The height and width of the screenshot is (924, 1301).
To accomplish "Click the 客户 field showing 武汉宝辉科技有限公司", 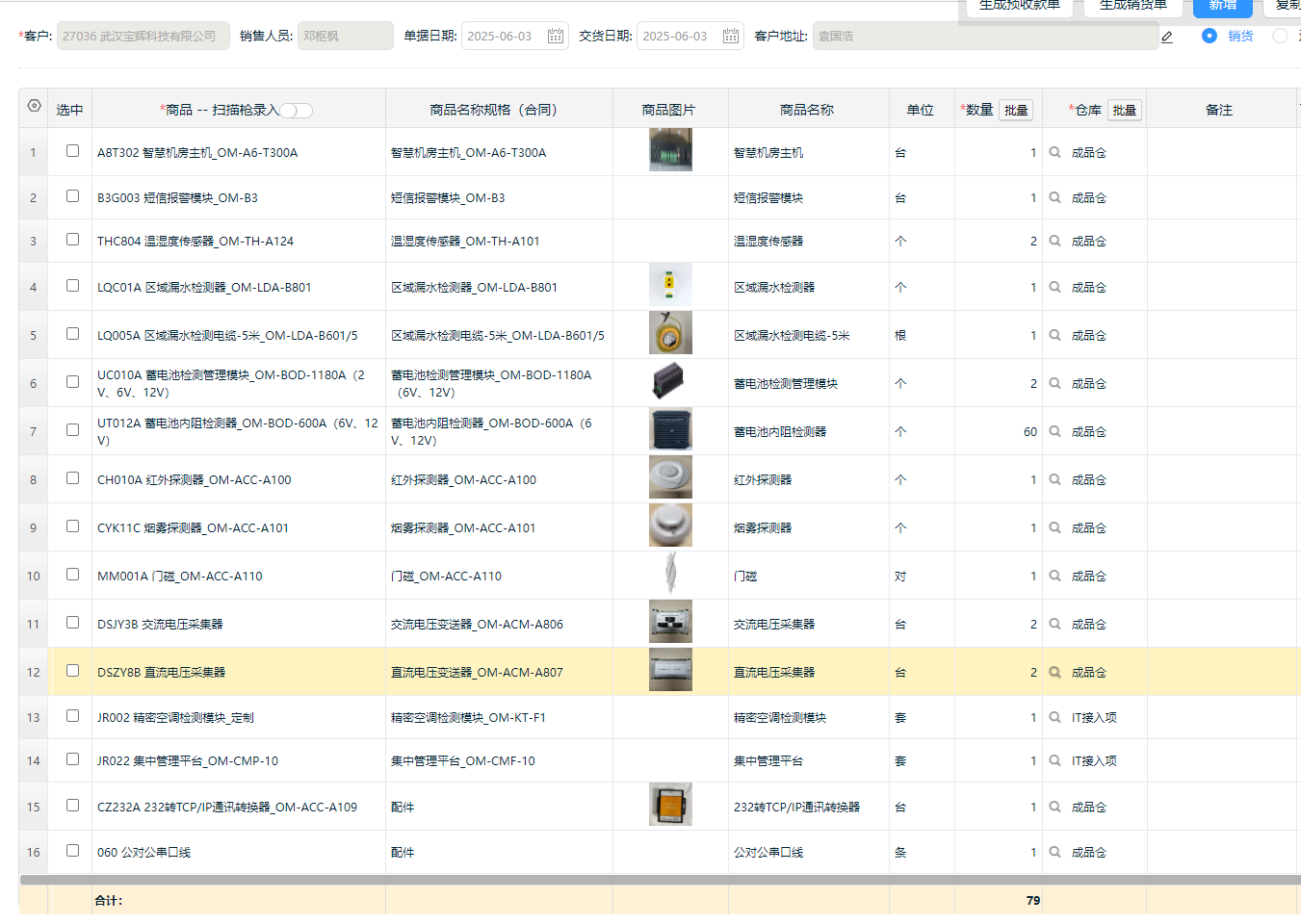I will pos(143,36).
